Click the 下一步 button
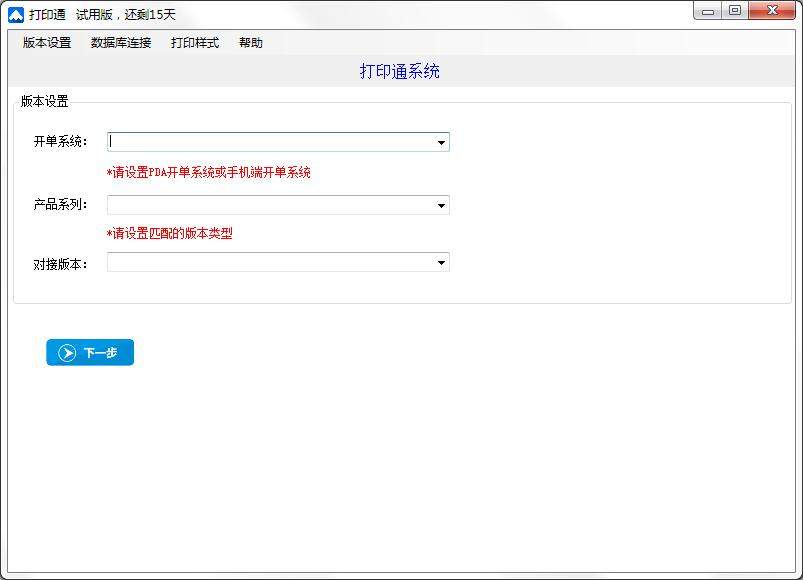Viewport: 803px width, 580px height. click(90, 352)
